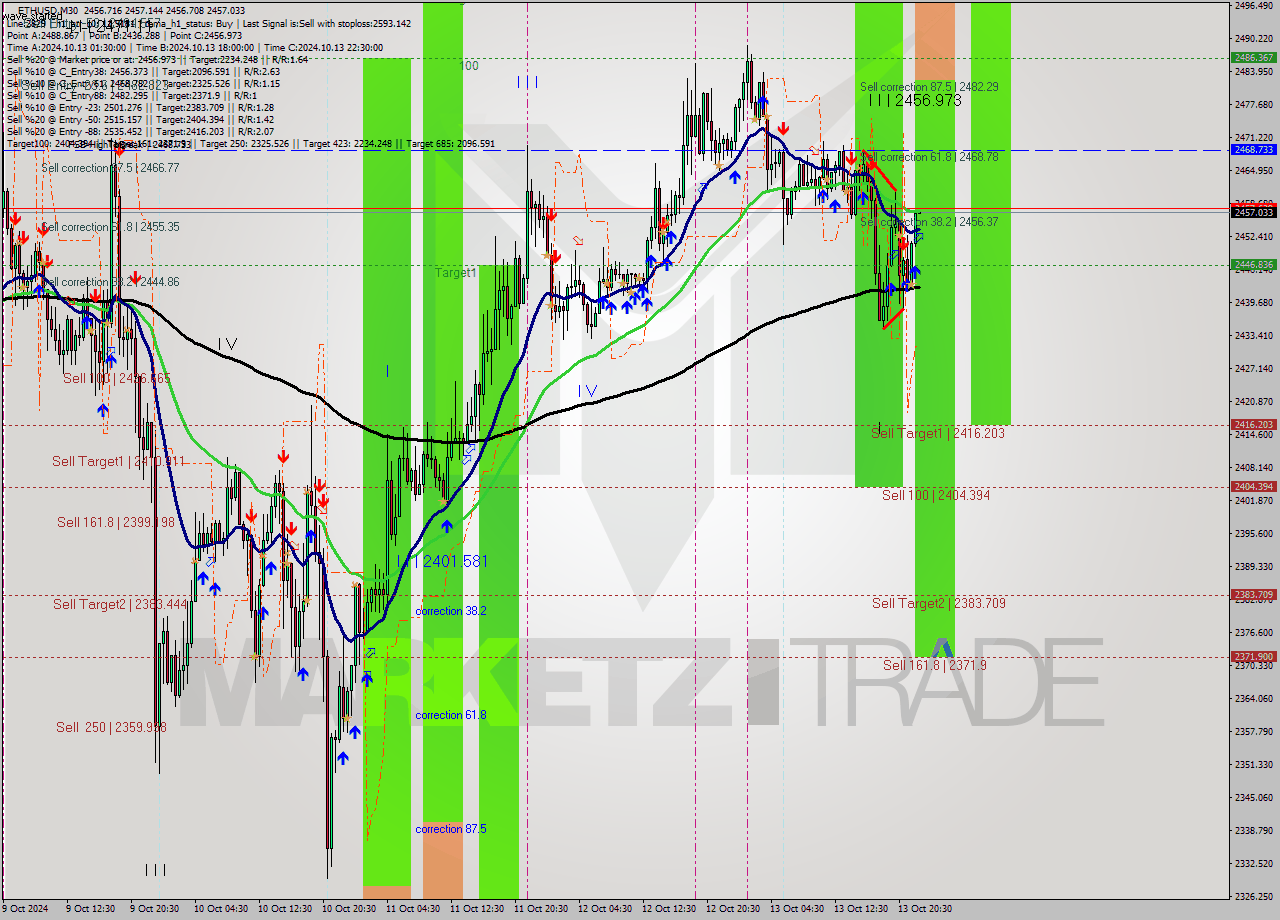1280x920 pixels.
Task: Click 'Sell correction 87.5 | 2466.77' label
Action: pyautogui.click(x=110, y=168)
